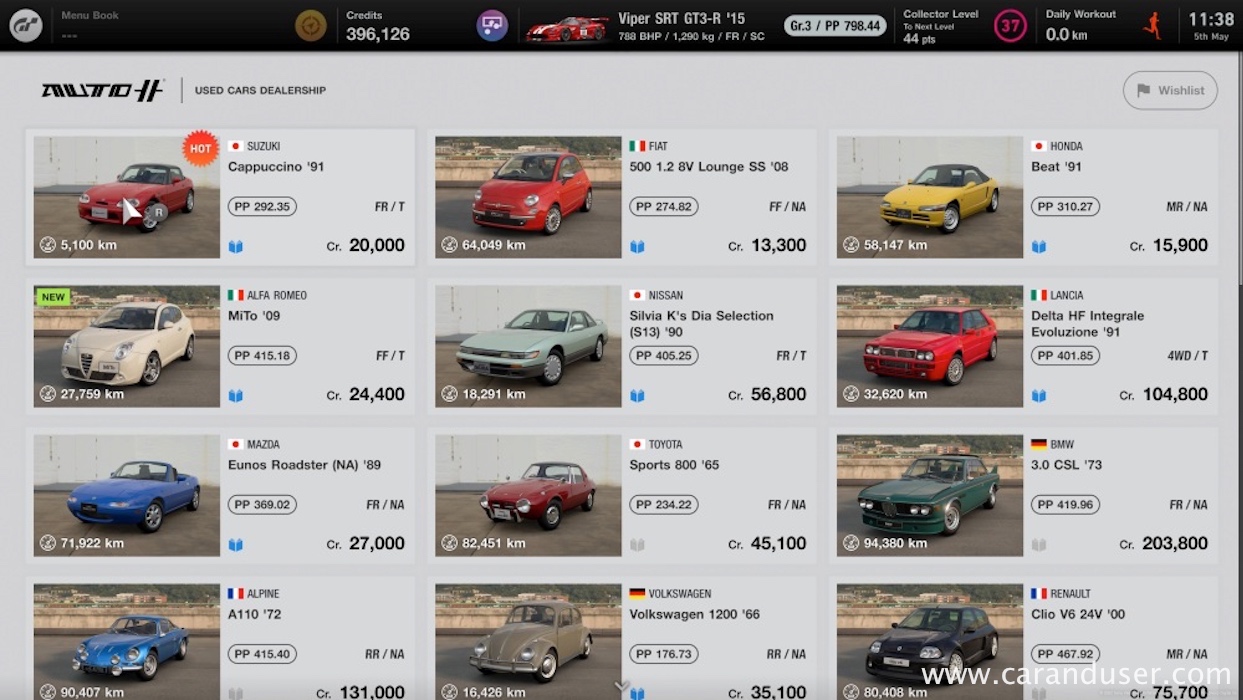Select the Toyota Sports 800 '65 listing
Screen dimensions: 1243x700
click(622, 495)
